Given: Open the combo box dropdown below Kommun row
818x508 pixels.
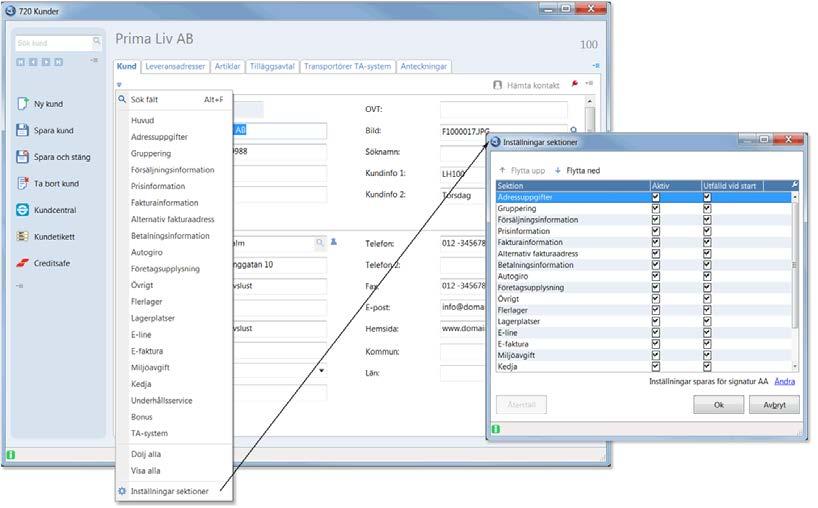Looking at the screenshot, I should click(x=321, y=371).
